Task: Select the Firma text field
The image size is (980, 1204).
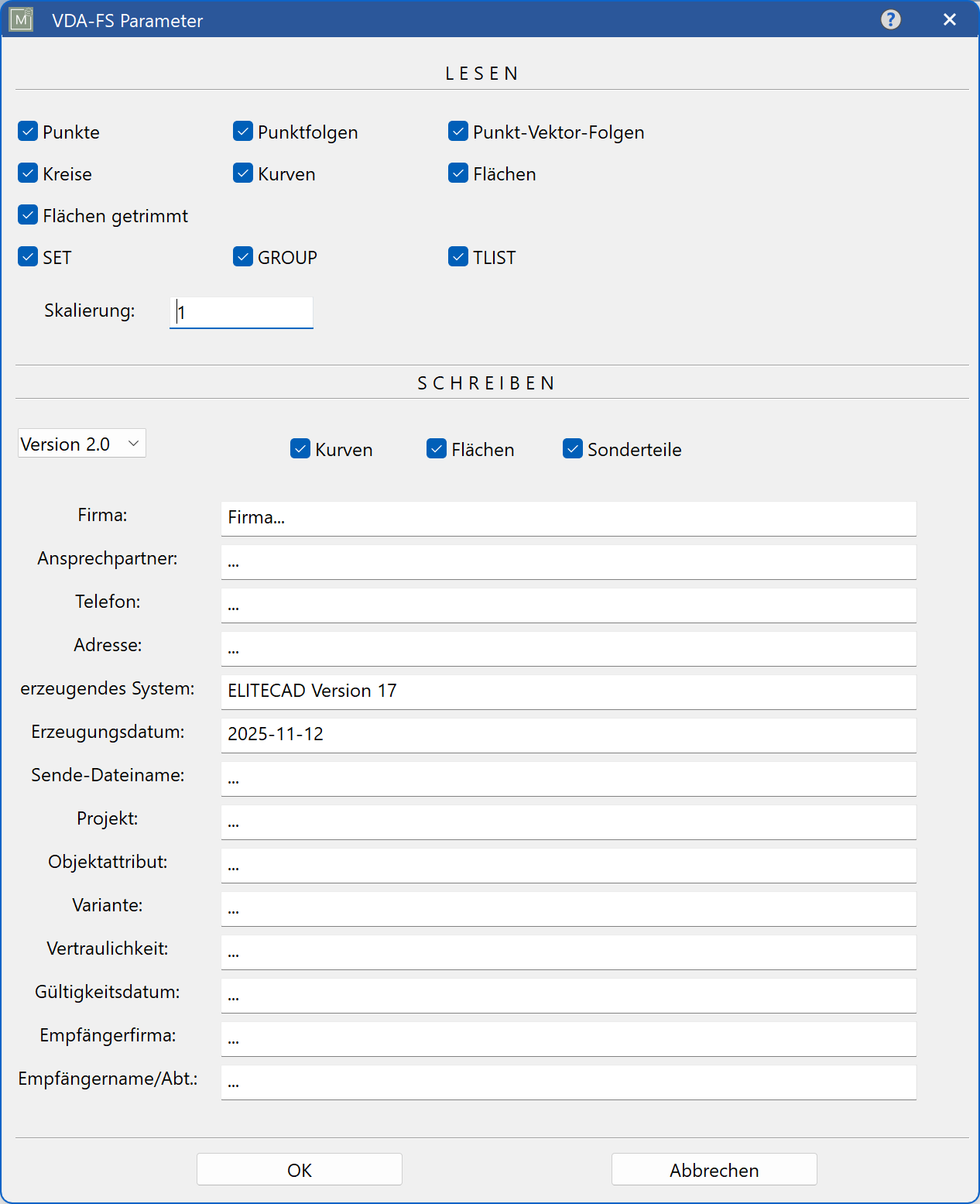Action: tap(568, 518)
